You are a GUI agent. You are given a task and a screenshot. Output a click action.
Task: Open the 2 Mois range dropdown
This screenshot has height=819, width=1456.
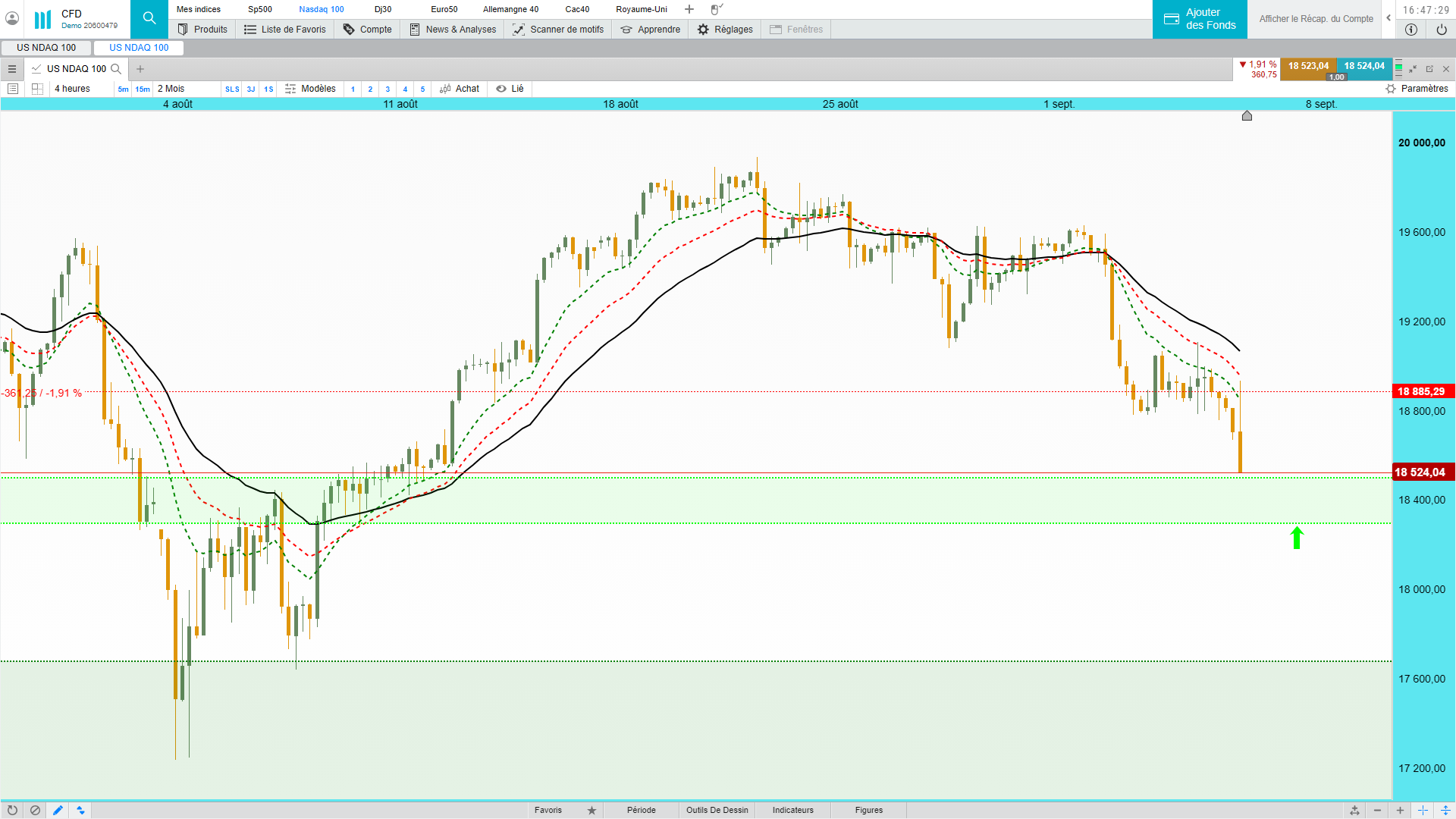coord(171,89)
